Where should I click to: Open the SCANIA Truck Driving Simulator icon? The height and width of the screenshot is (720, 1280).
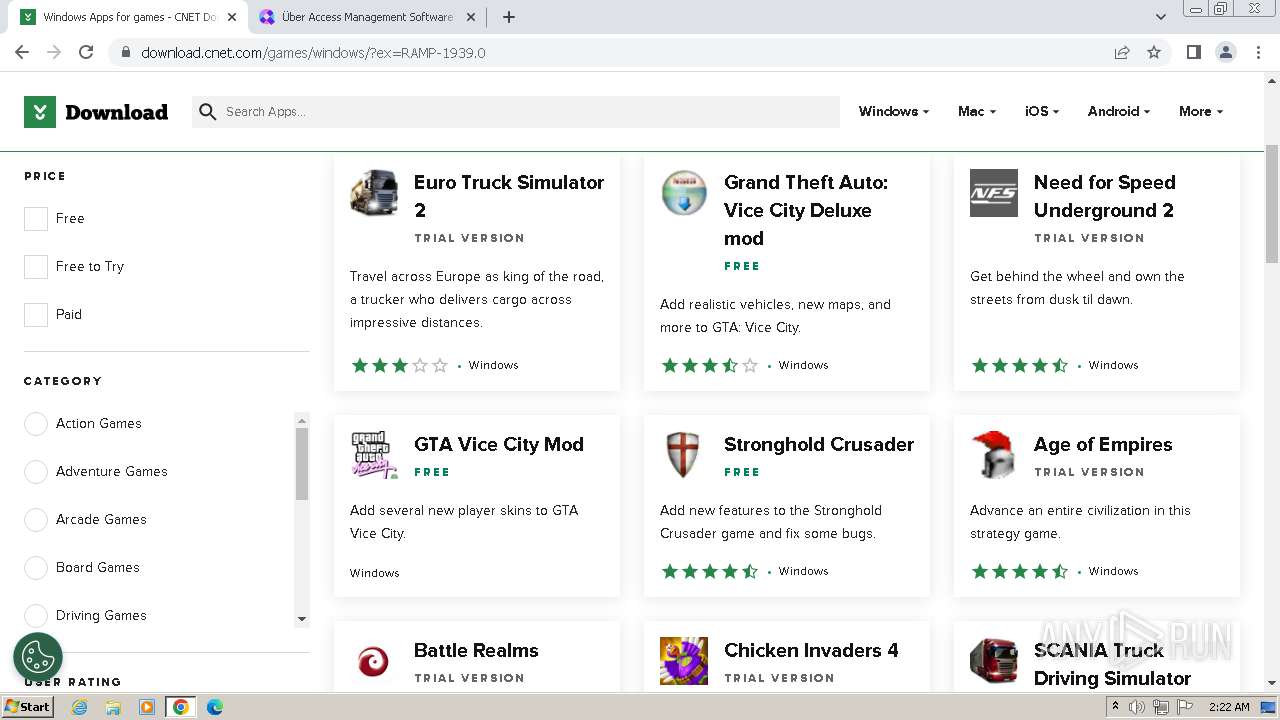click(994, 661)
